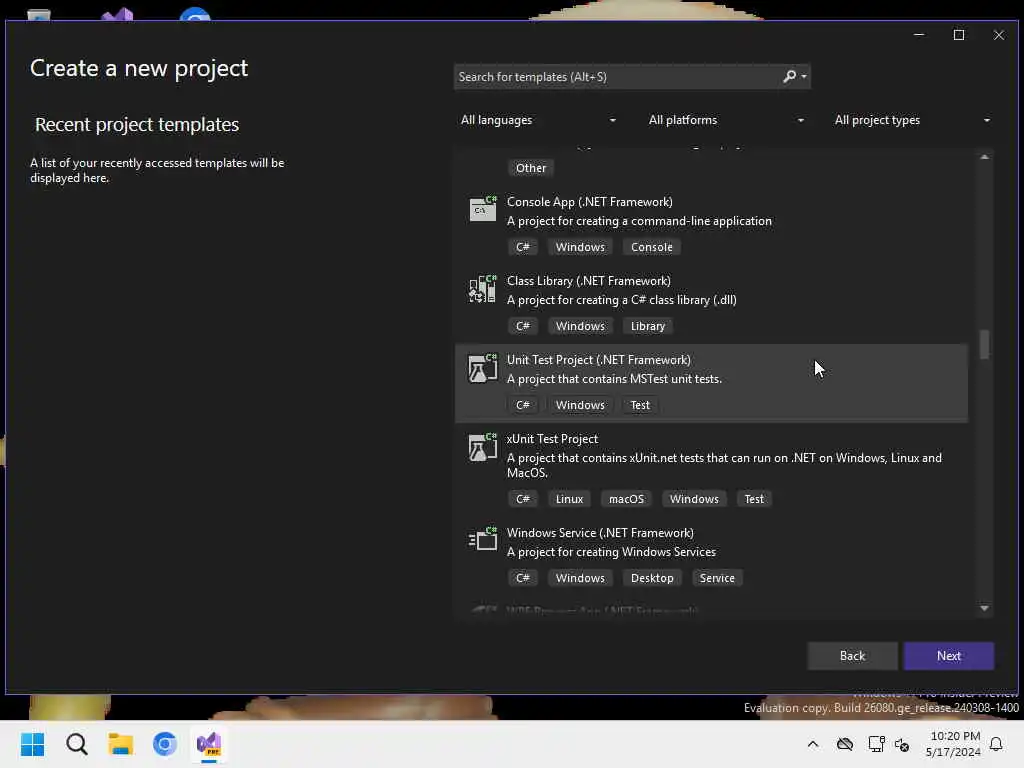Click the Visual Studio taskbar icon
Viewport: 1024px width, 768px height.
click(x=209, y=744)
